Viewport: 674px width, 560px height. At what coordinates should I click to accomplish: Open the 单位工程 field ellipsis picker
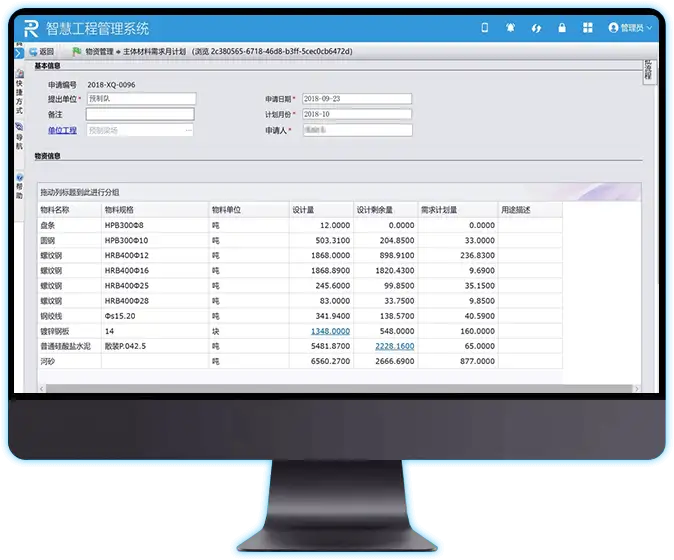[188, 130]
